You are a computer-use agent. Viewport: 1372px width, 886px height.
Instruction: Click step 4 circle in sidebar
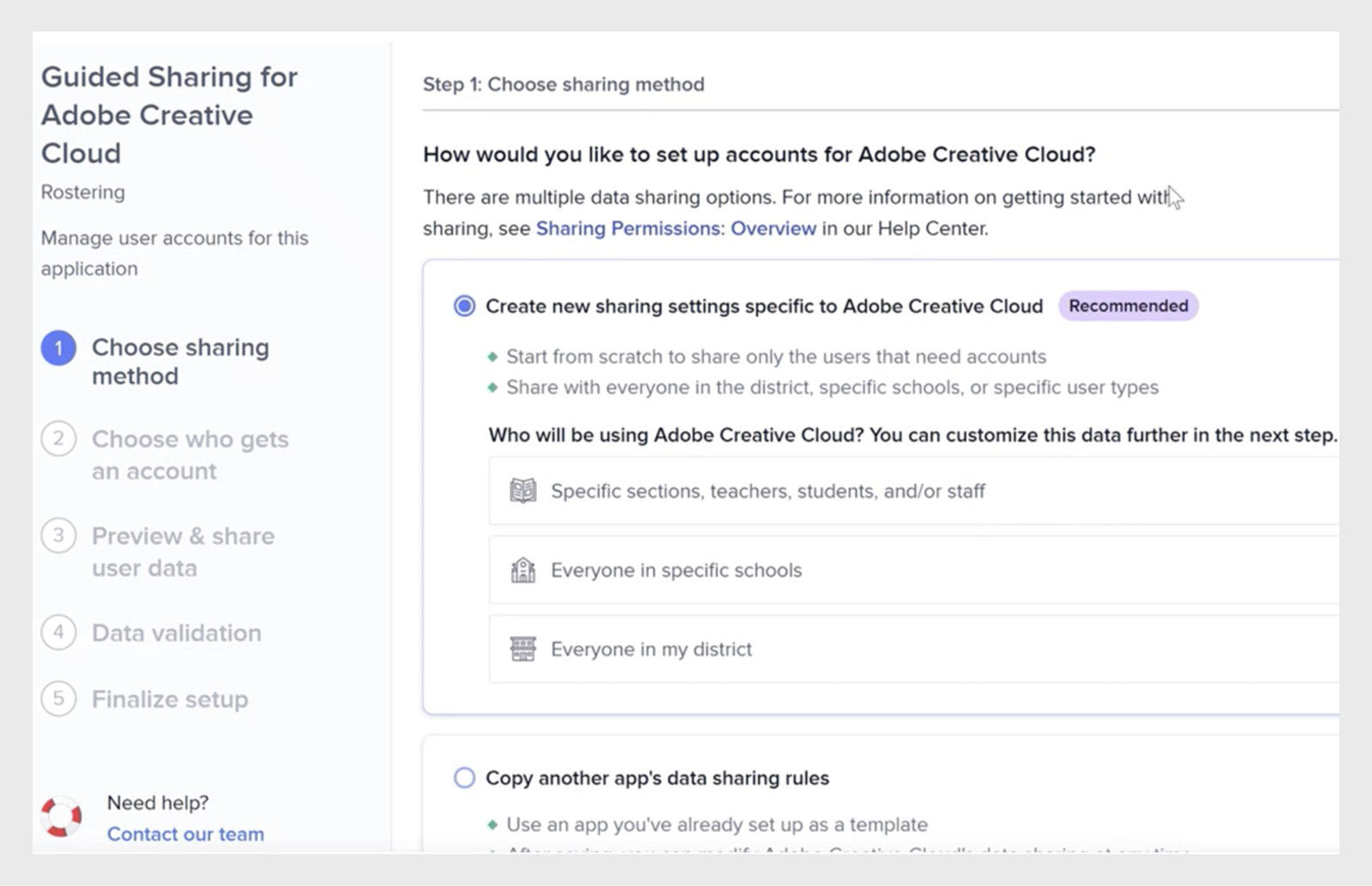[58, 633]
